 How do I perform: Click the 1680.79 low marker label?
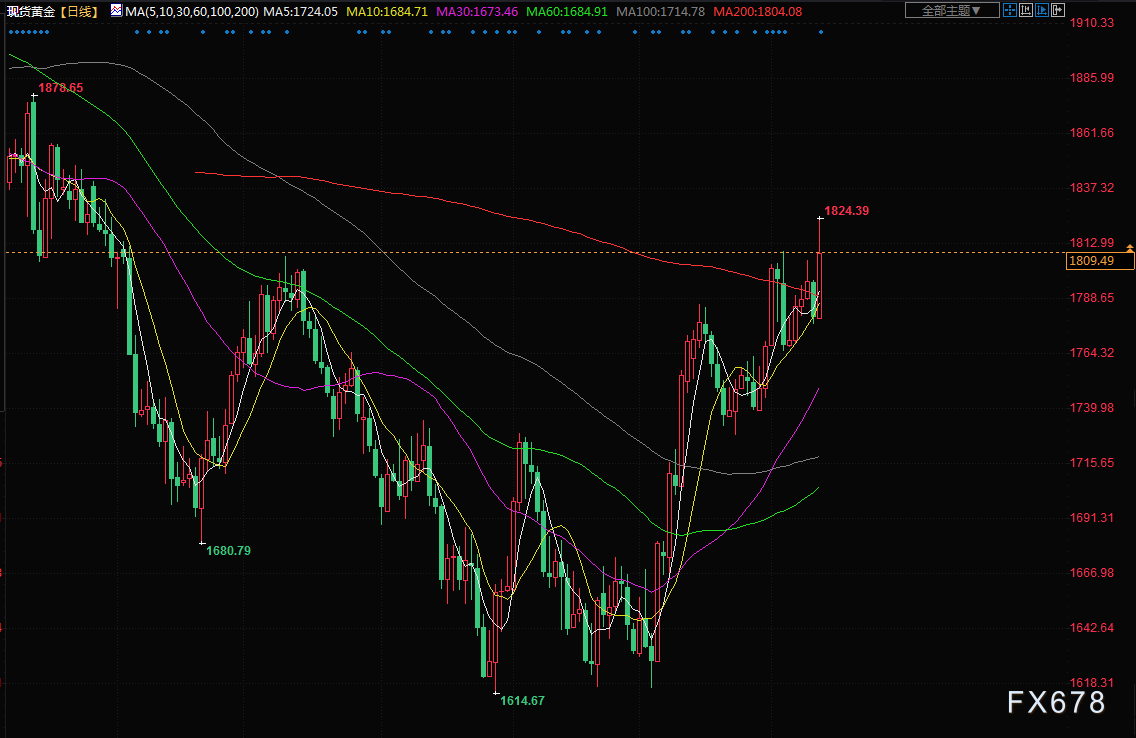[228, 550]
